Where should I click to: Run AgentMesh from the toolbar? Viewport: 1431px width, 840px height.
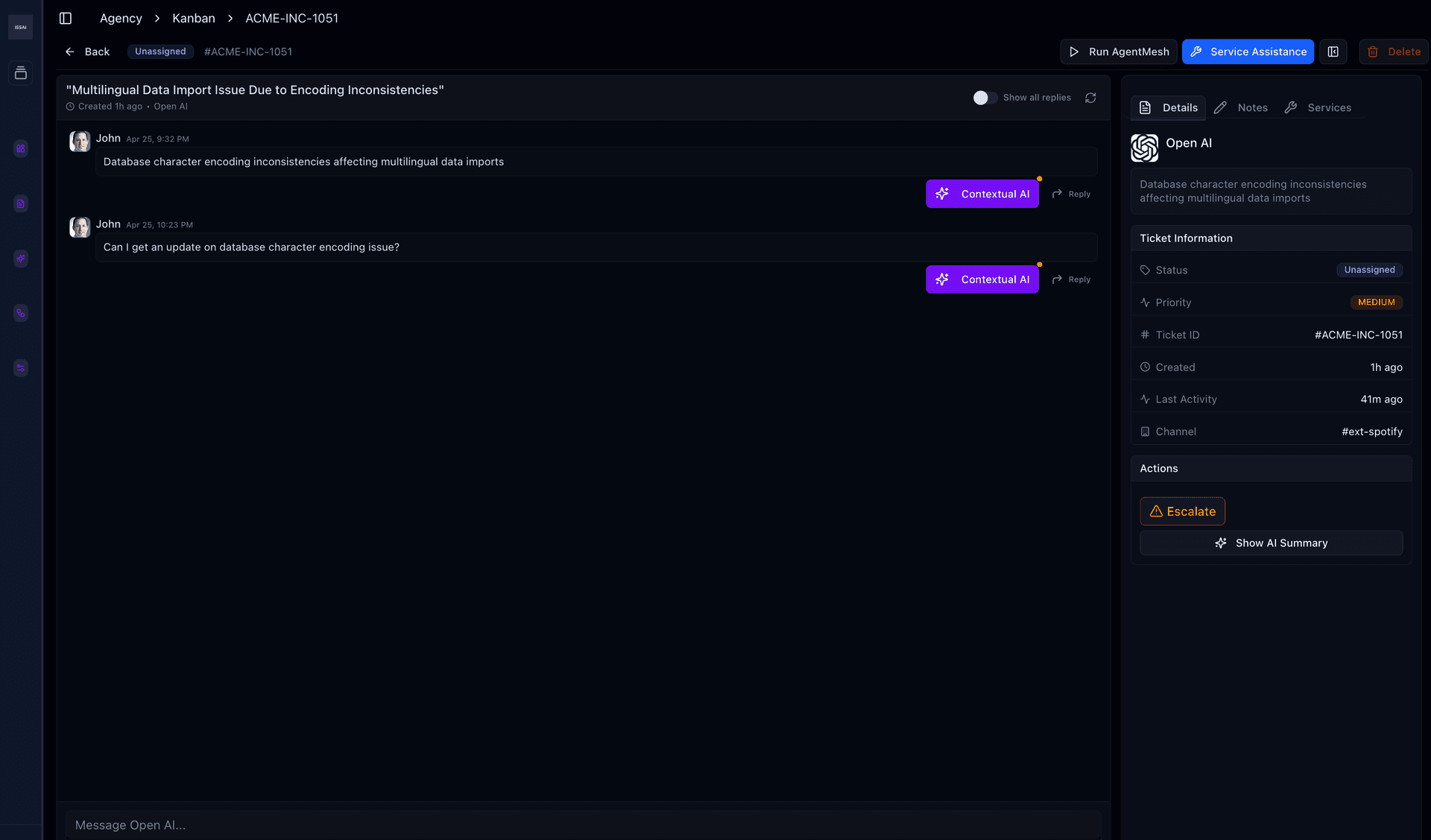click(1119, 51)
